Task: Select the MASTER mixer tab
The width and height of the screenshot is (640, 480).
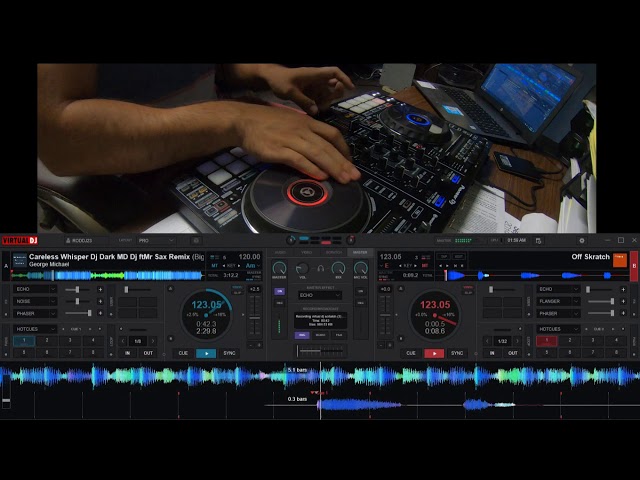Action: 360,253
